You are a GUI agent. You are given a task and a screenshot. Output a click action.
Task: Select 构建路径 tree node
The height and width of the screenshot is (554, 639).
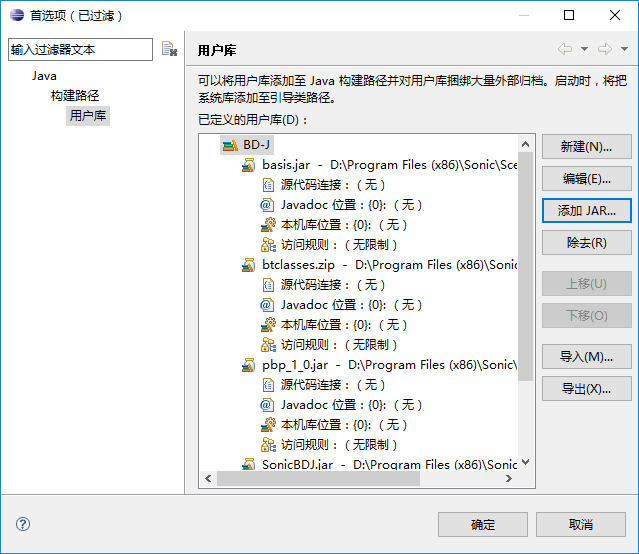click(75, 96)
